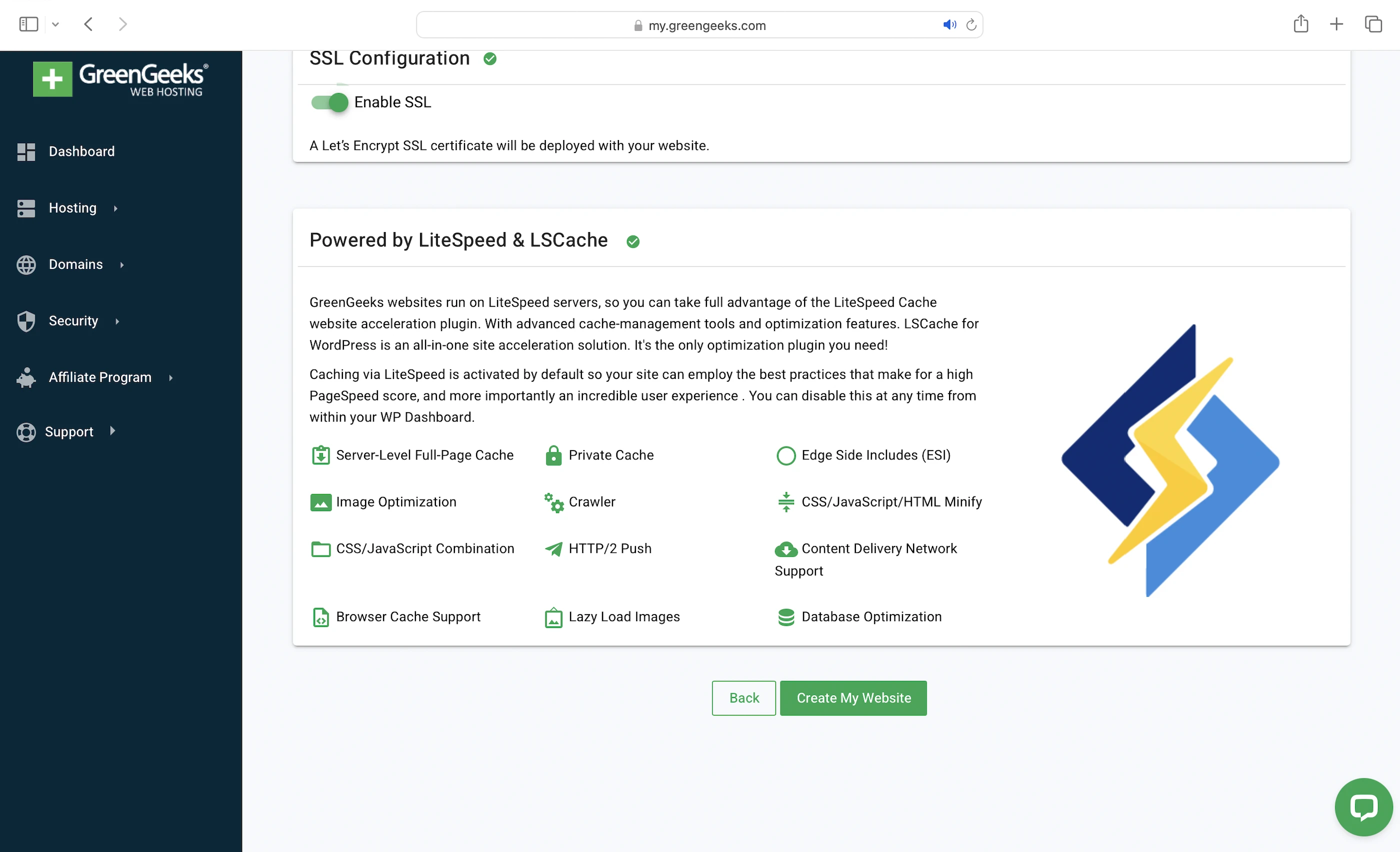Click the browser share icon
Image resolution: width=1400 pixels, height=852 pixels.
tap(1300, 24)
